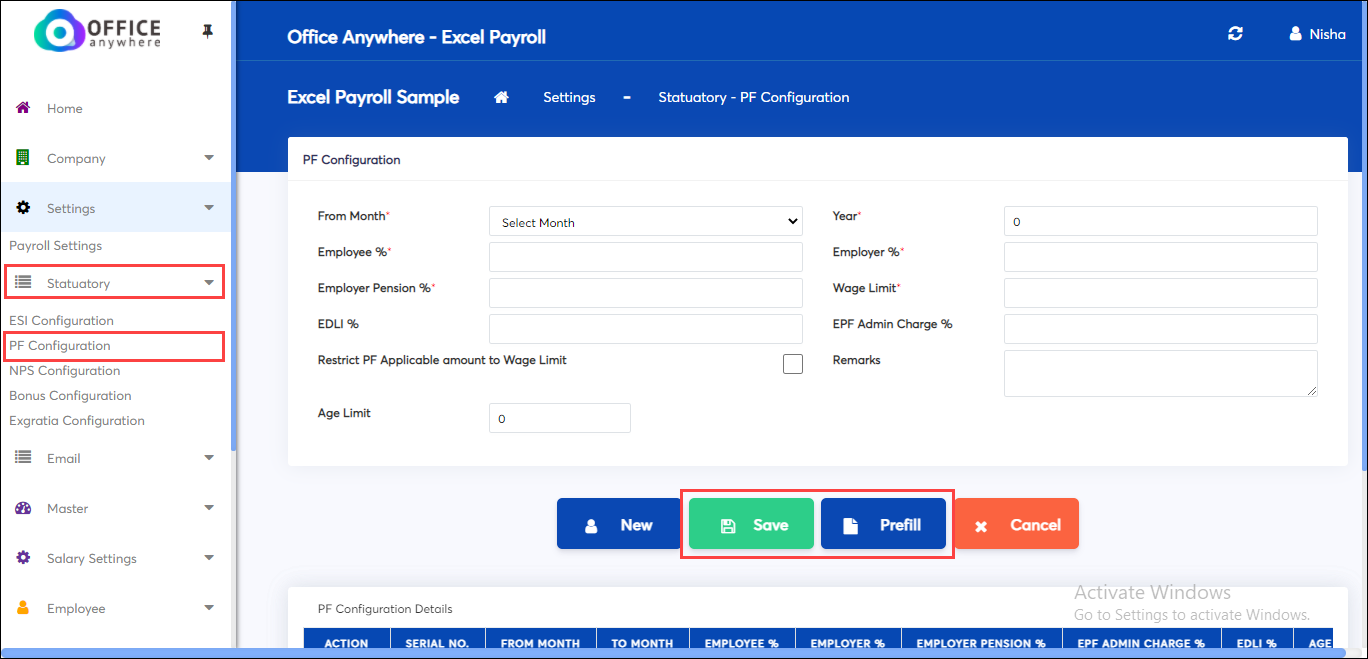Click the Settings gear icon
This screenshot has height=659, width=1368.
coord(23,208)
